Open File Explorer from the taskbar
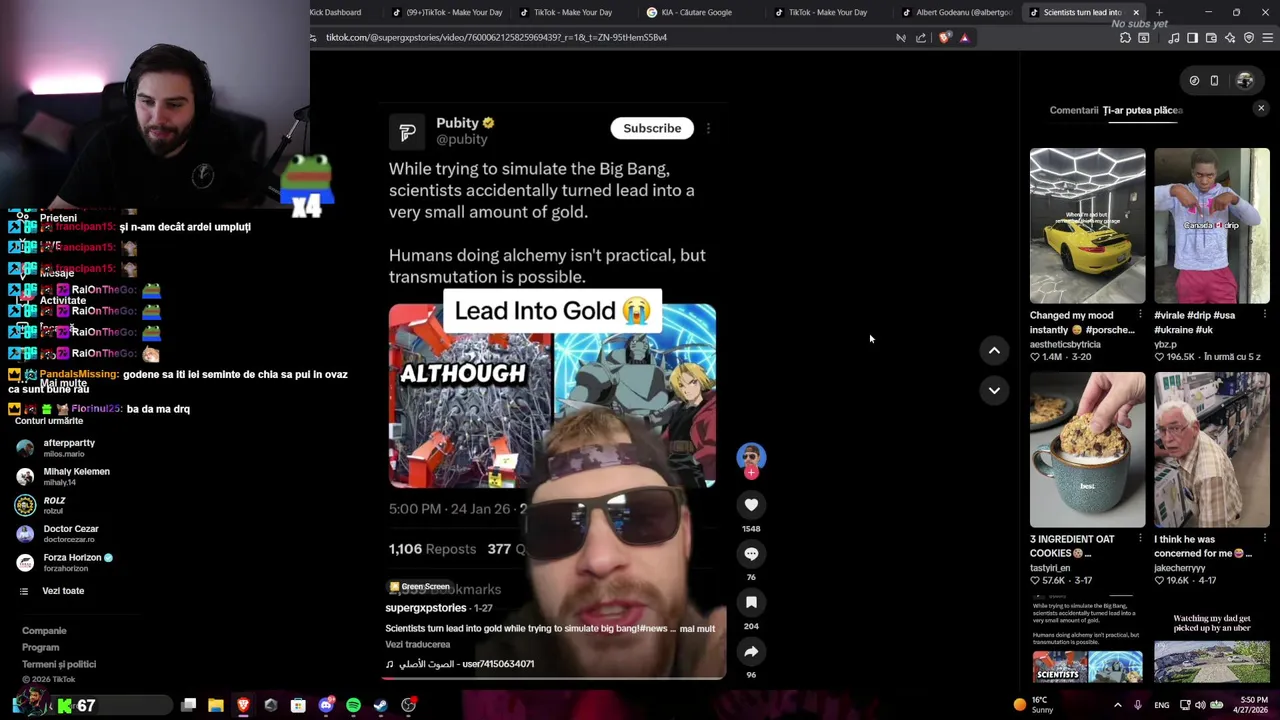This screenshot has width=1280, height=720. coord(215,706)
